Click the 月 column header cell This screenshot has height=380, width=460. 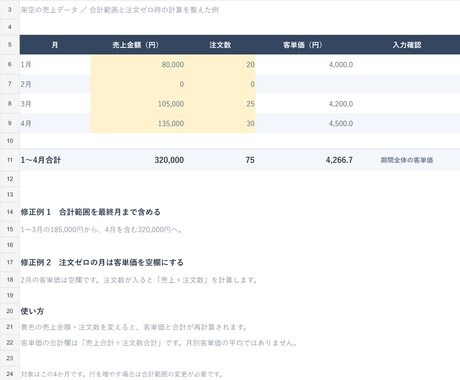pyautogui.click(x=55, y=45)
